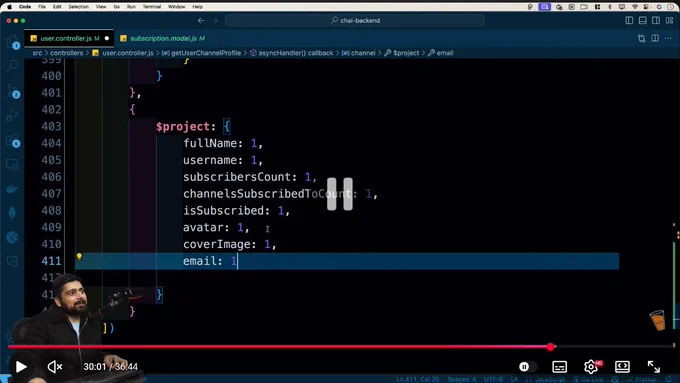Click the chai-backend command center search
The image size is (680, 383).
355,20
